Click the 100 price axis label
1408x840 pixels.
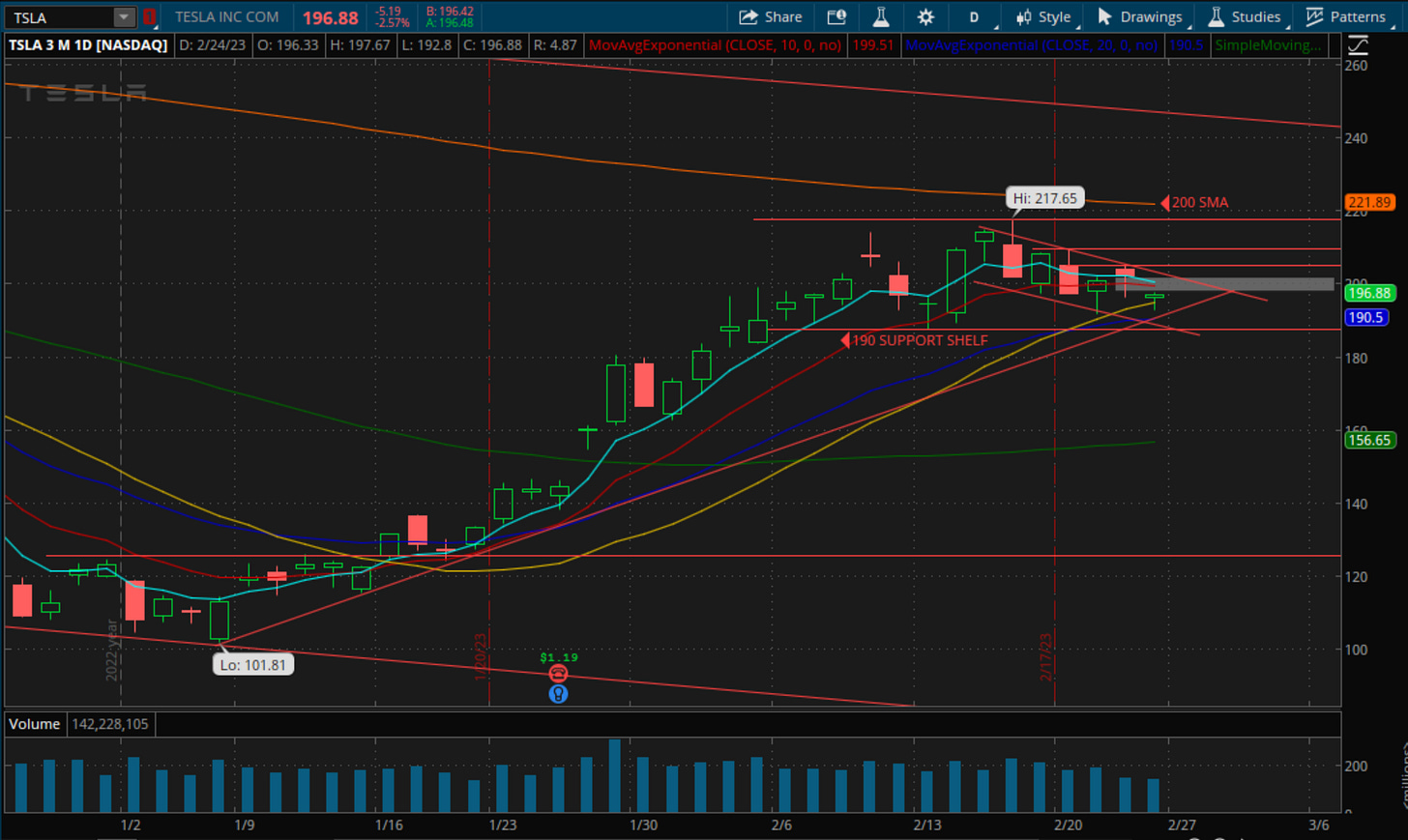coord(1356,650)
